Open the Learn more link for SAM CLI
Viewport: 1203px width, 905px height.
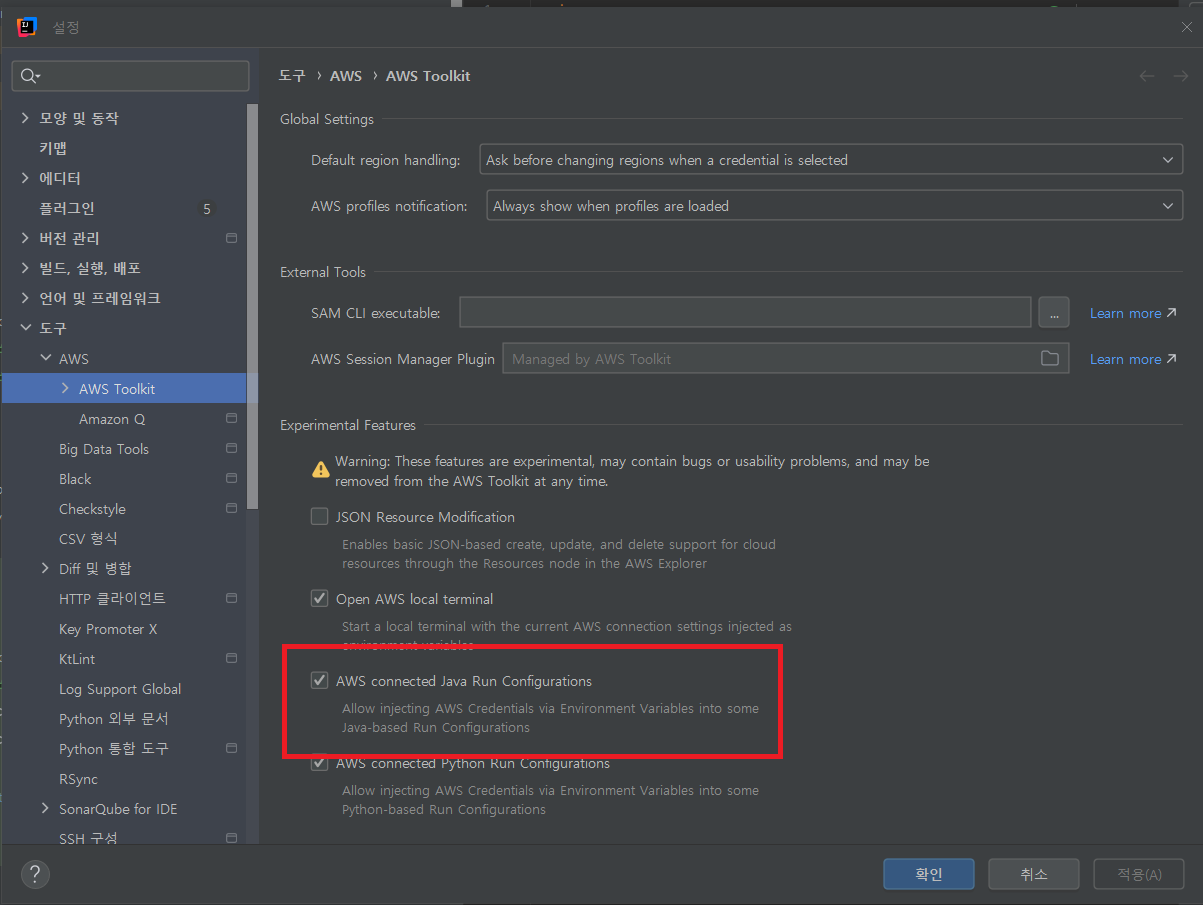pos(1132,313)
